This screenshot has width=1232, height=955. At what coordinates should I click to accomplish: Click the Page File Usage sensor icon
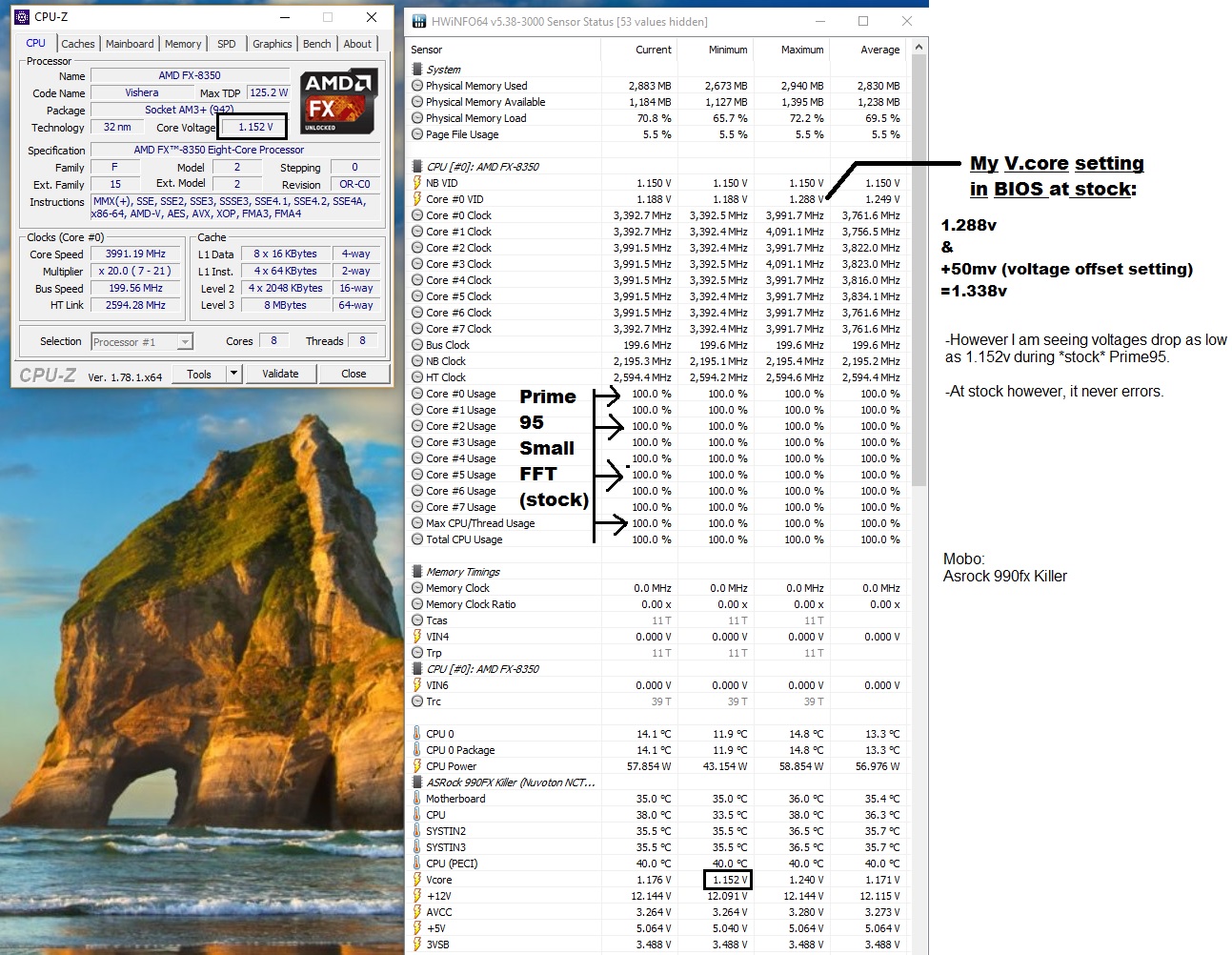pos(417,134)
